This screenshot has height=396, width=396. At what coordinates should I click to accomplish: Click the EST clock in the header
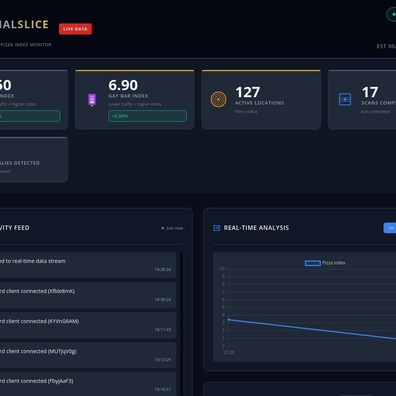tap(386, 46)
